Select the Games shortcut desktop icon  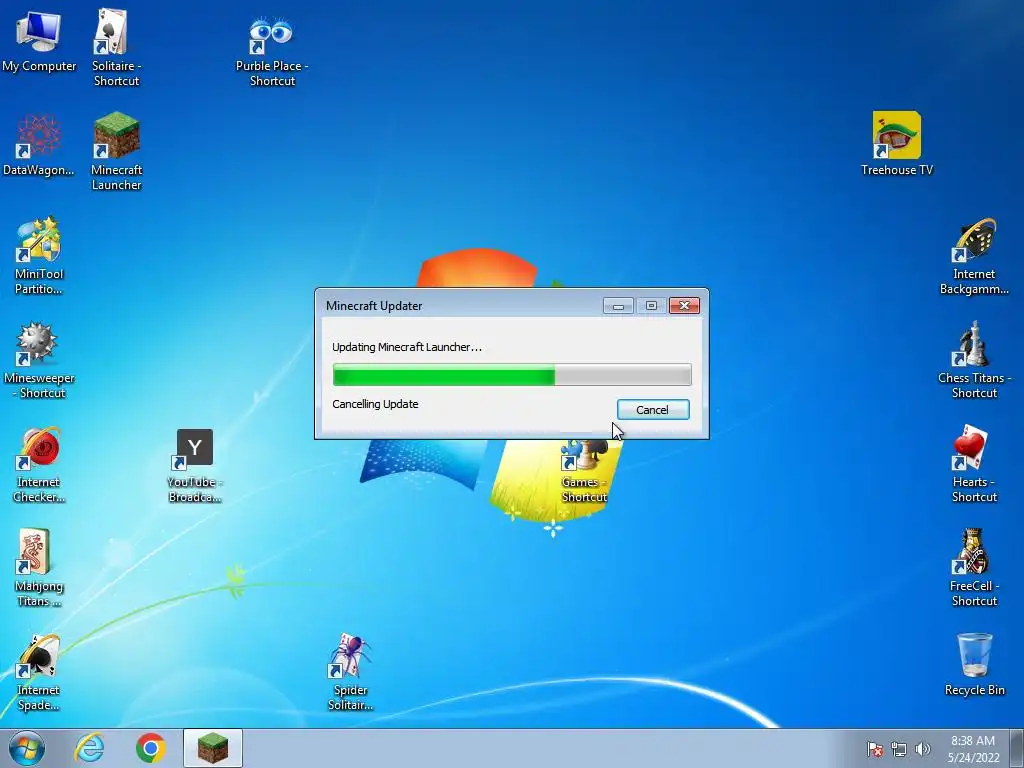tap(584, 470)
